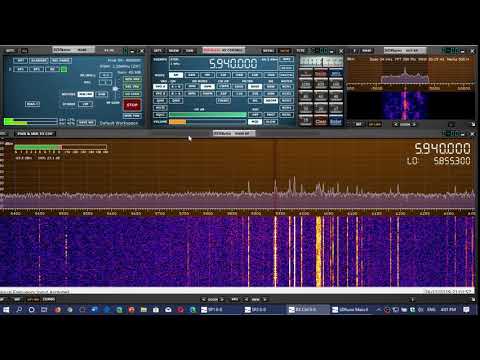The width and height of the screenshot is (480, 360).
Task: Click ADD VRX in Main panel
Action: (132, 79)
